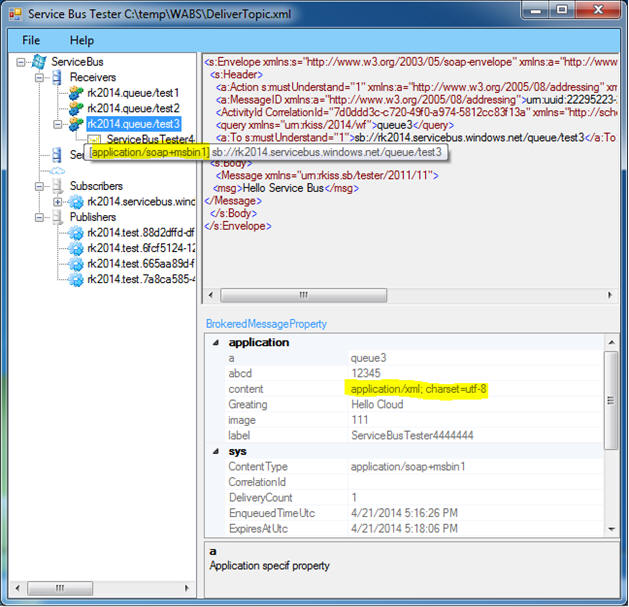Collapse the Receivers tree node

[39, 77]
